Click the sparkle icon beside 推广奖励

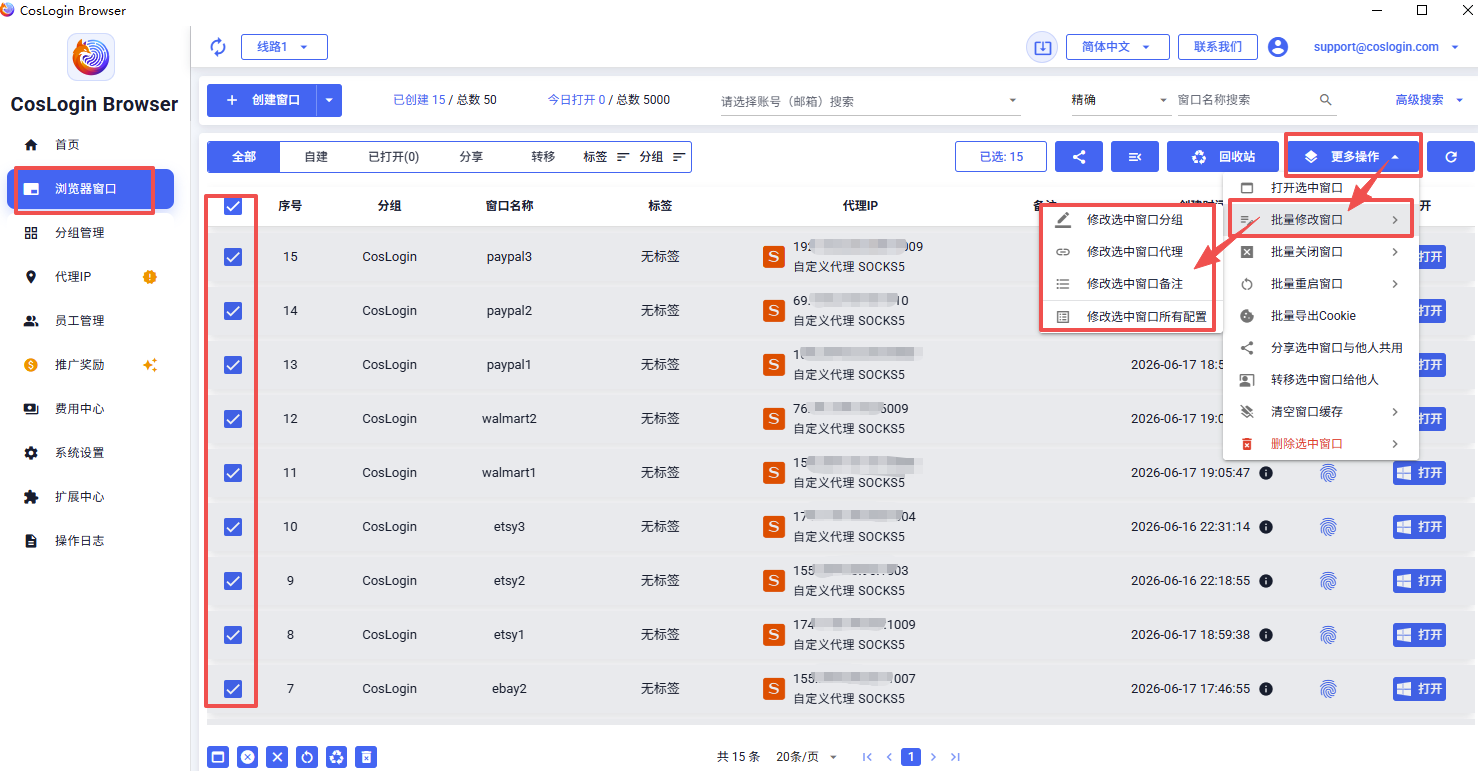pyautogui.click(x=150, y=365)
